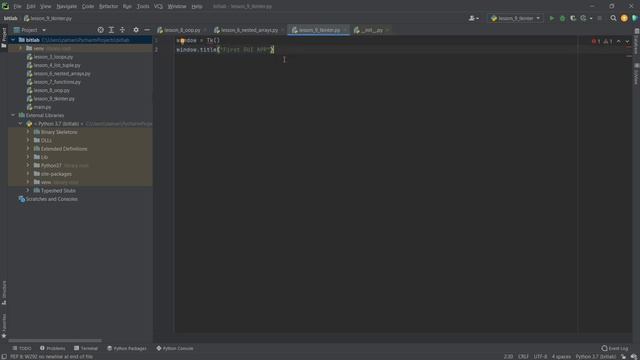The width and height of the screenshot is (640, 360).
Task: Start debugging with the green bug icon
Action: 562,18
